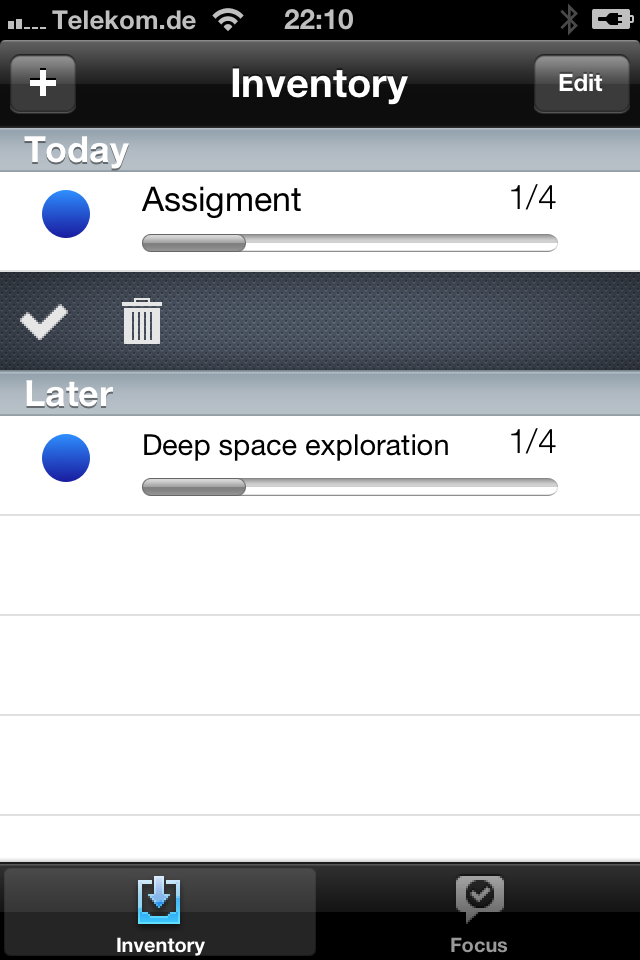
Task: Open the Inventory tab icon
Action: point(159,900)
